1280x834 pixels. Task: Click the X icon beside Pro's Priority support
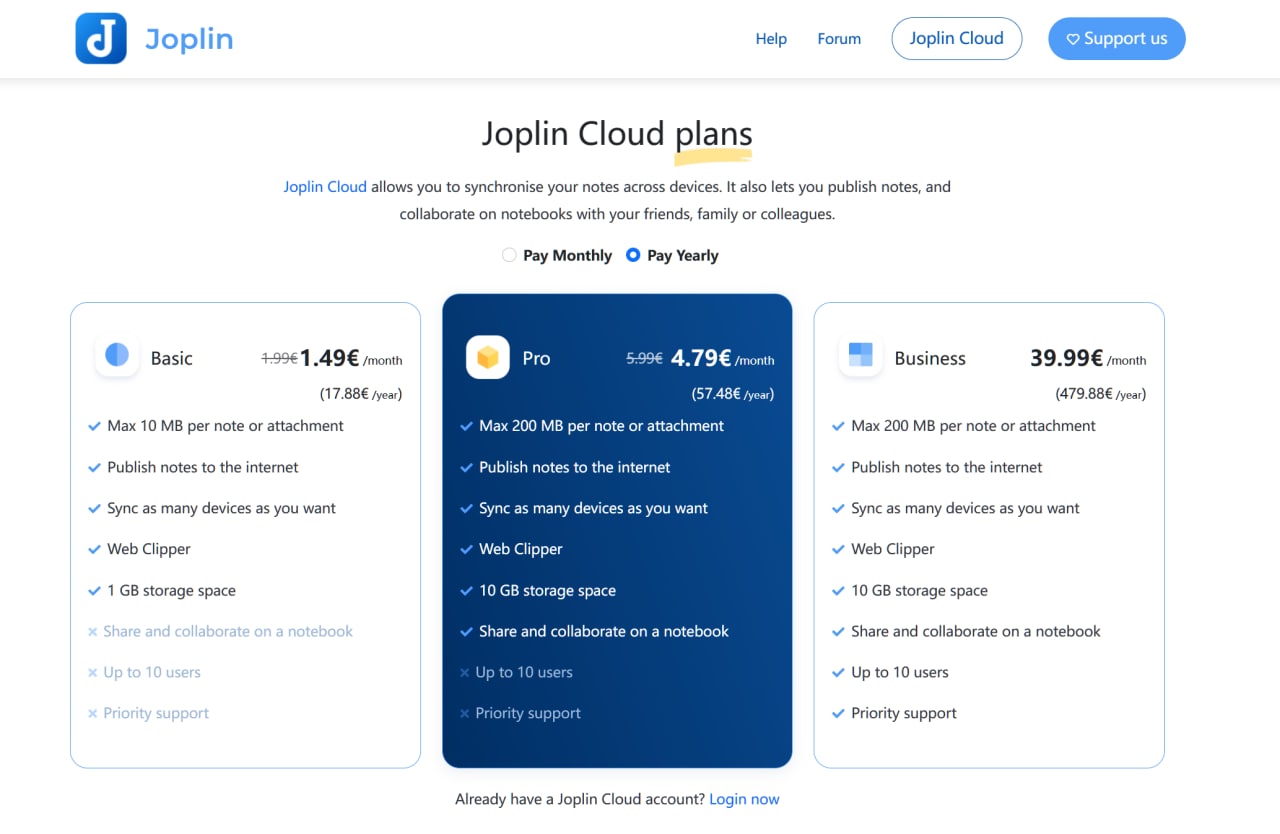pos(464,713)
